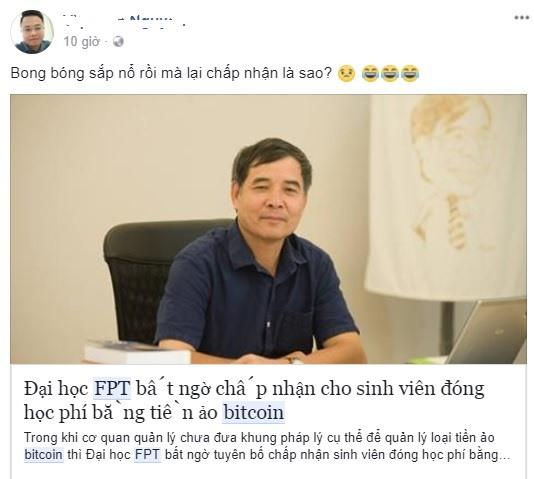The width and height of the screenshot is (534, 479).
Task: Open the post options three-dot menu
Action: tap(521, 18)
